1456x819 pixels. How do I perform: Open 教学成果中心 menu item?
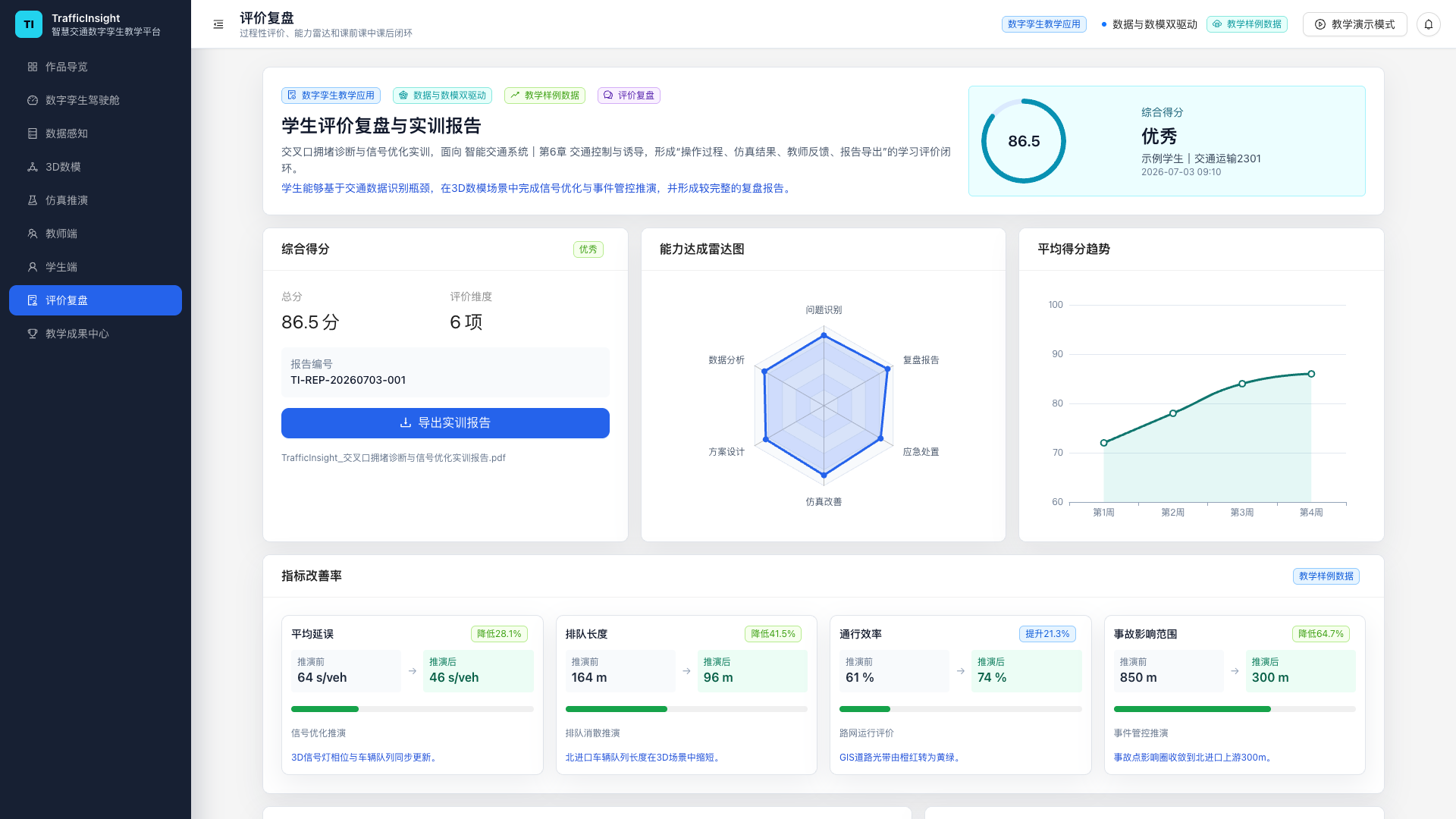pos(96,334)
